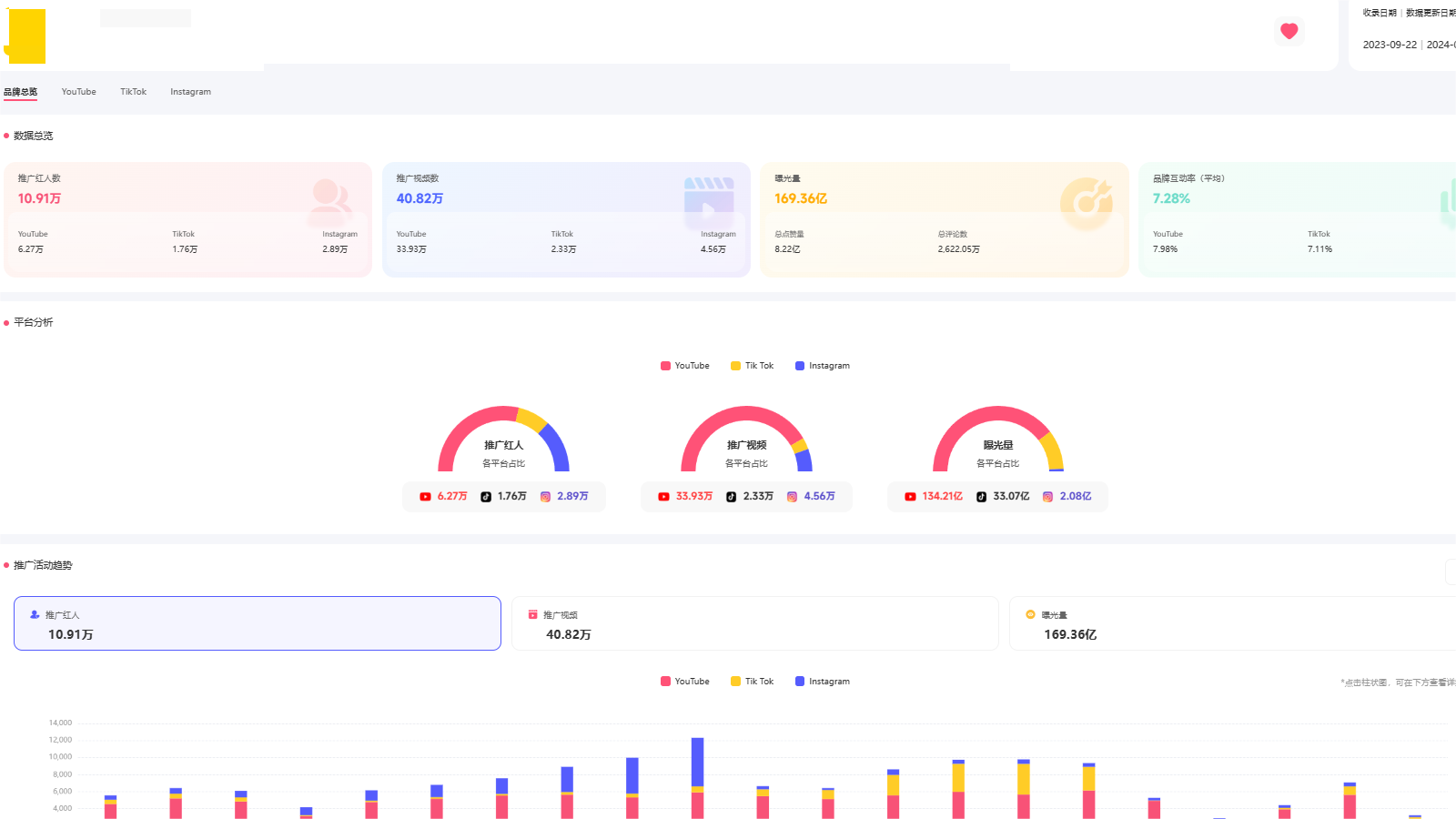Click the Instagram icon beside 4.56万
The width and height of the screenshot is (1456, 819).
(792, 497)
